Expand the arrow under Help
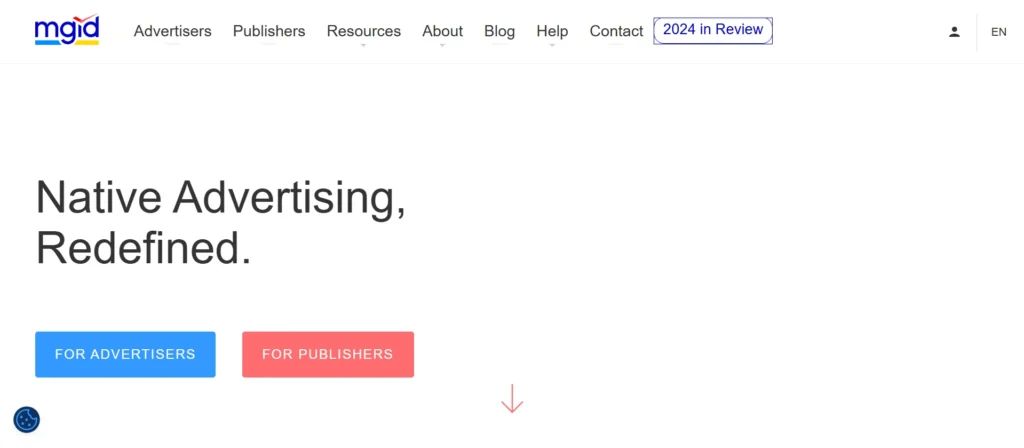 pyautogui.click(x=551, y=46)
